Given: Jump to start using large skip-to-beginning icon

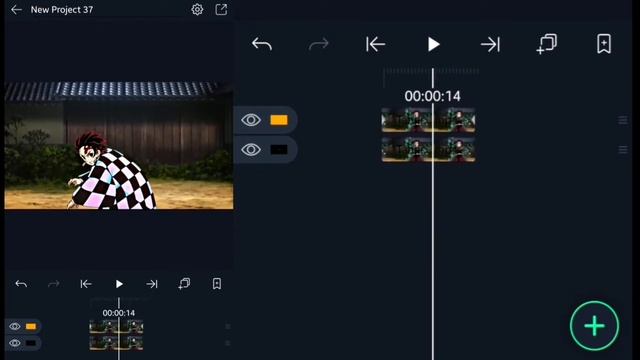Looking at the screenshot, I should click(x=375, y=44).
